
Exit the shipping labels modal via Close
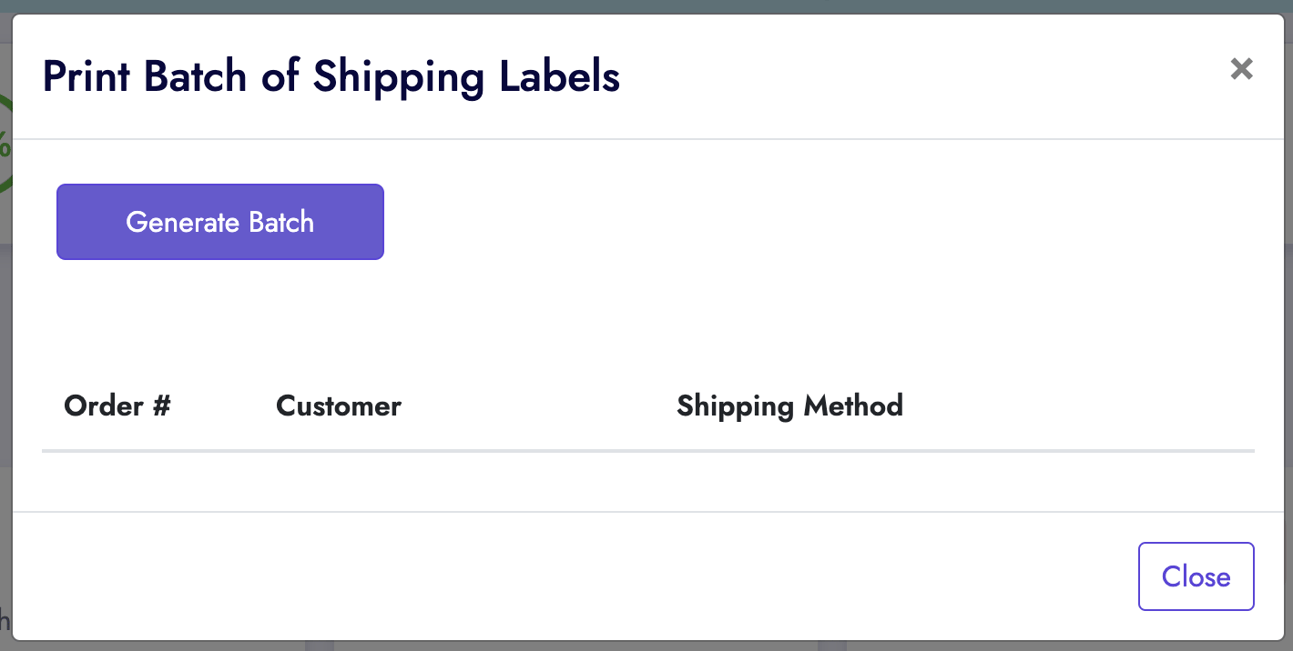pyautogui.click(x=1195, y=576)
